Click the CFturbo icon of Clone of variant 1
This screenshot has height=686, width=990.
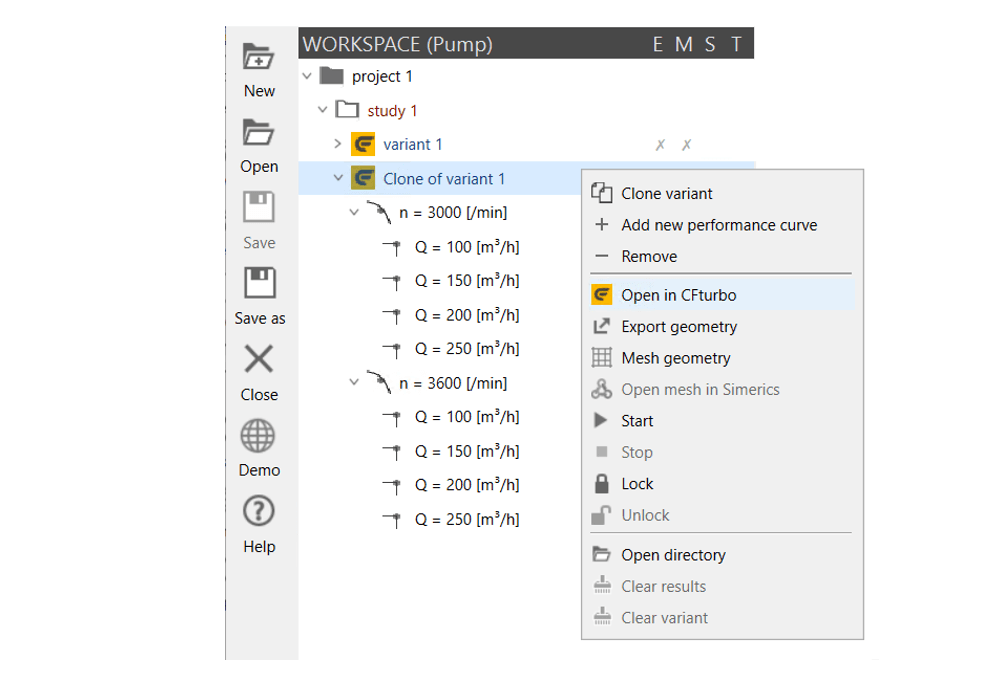(x=363, y=179)
